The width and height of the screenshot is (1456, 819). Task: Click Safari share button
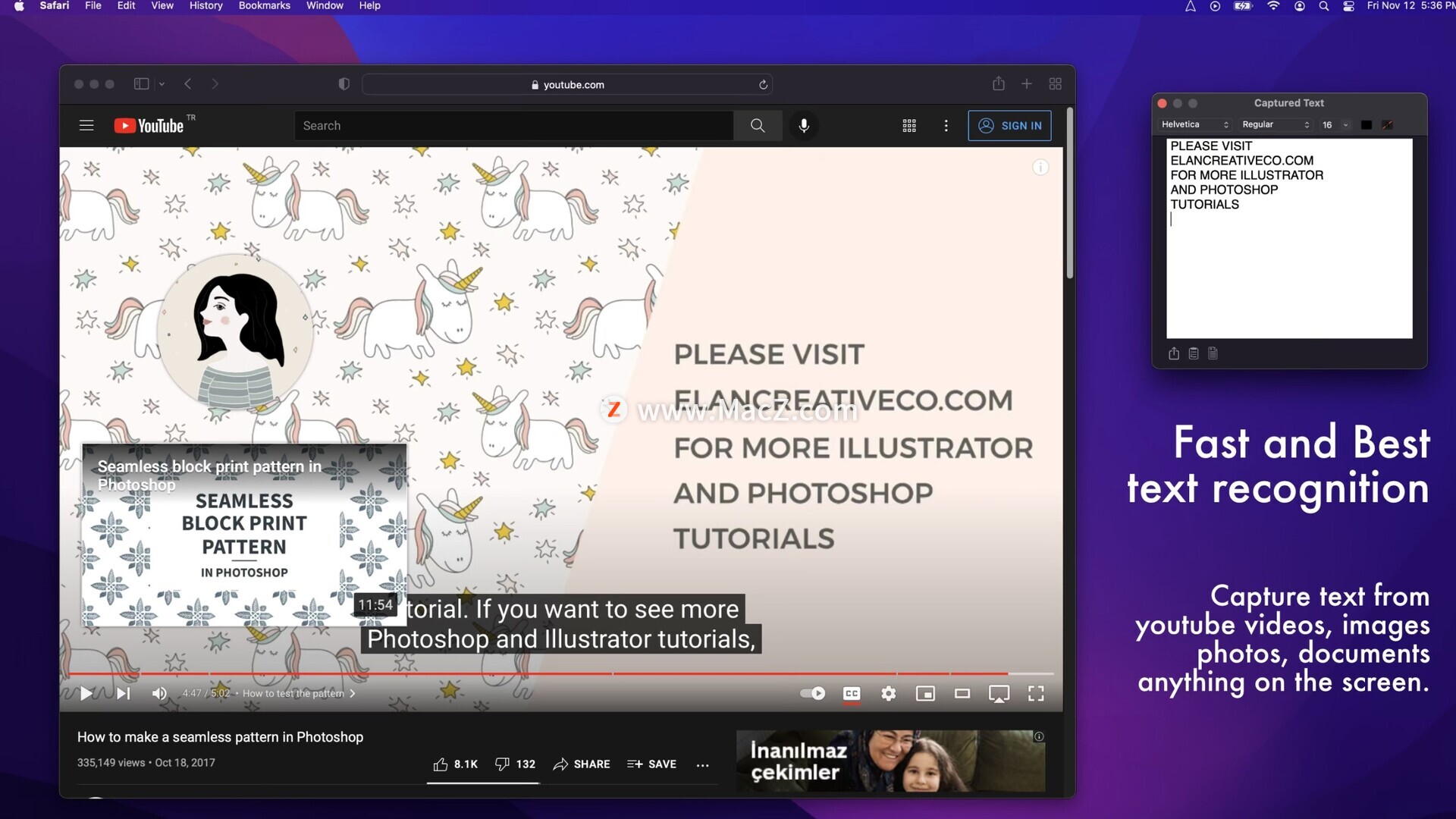[999, 83]
